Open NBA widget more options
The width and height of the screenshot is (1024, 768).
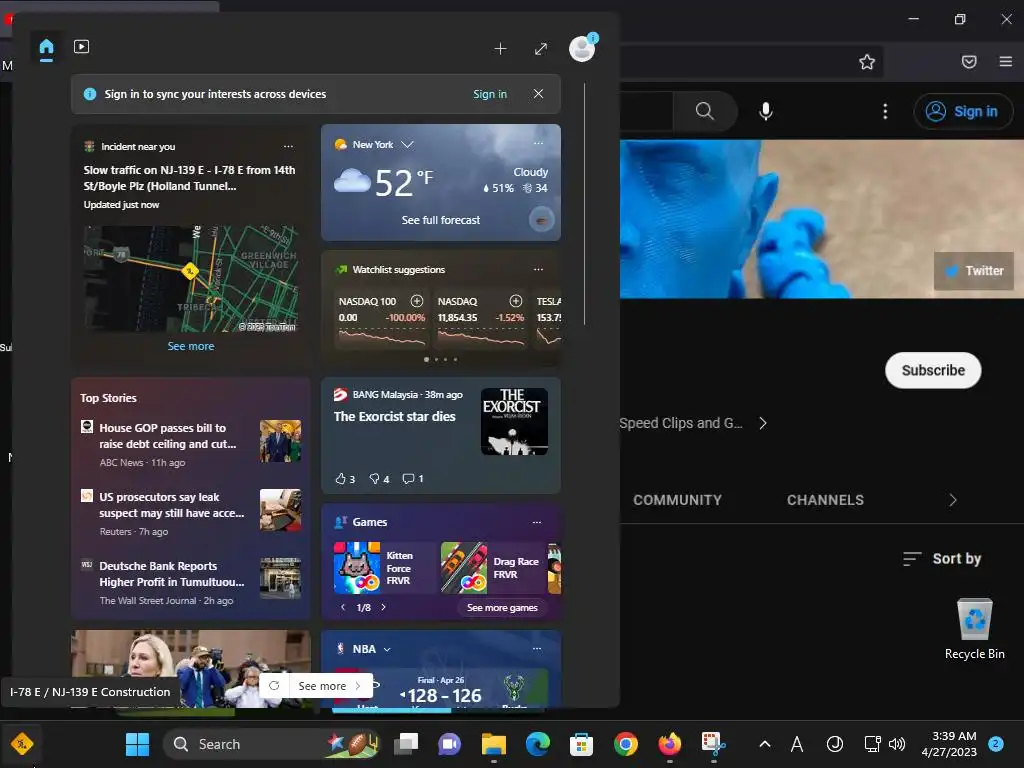pyautogui.click(x=537, y=648)
